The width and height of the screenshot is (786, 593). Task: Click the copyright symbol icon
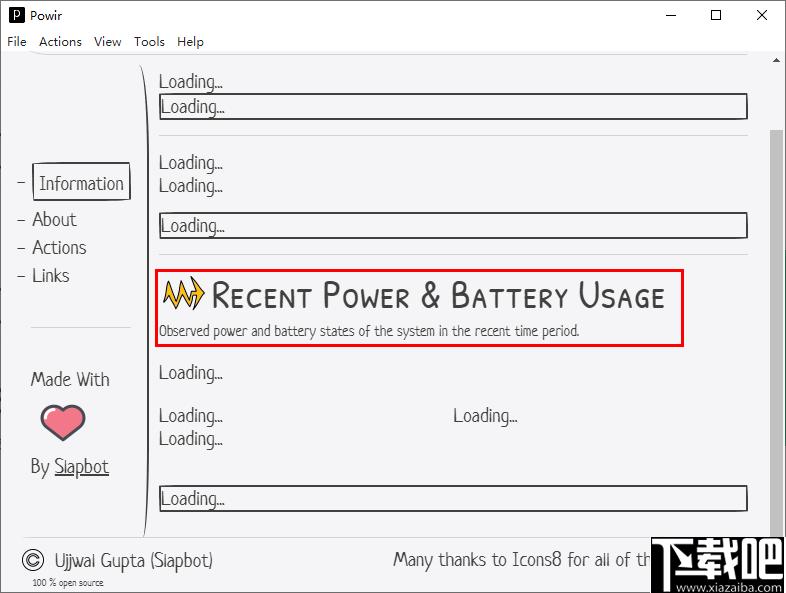[x=33, y=560]
